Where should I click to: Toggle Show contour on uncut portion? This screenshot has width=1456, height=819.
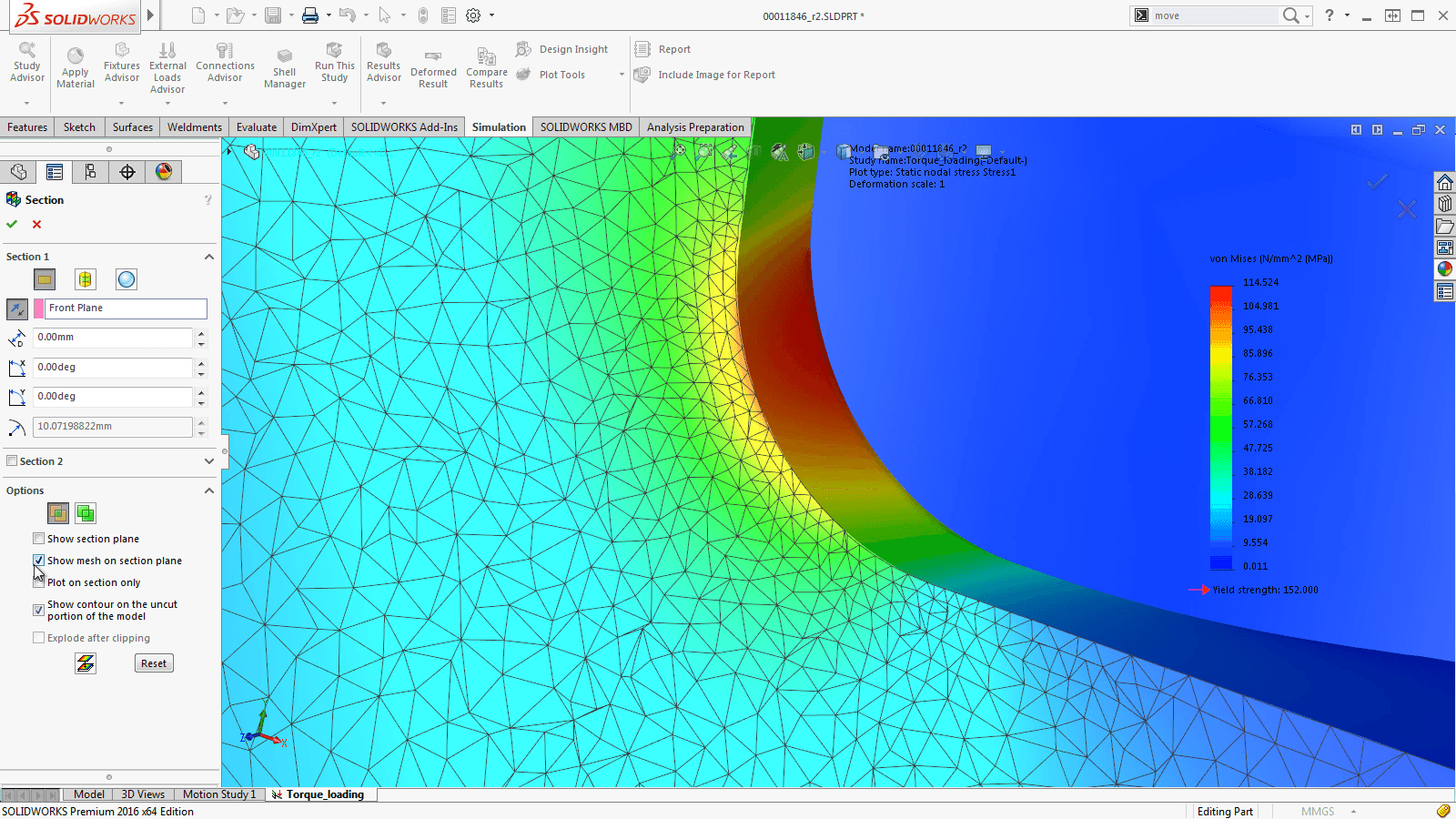tap(38, 610)
